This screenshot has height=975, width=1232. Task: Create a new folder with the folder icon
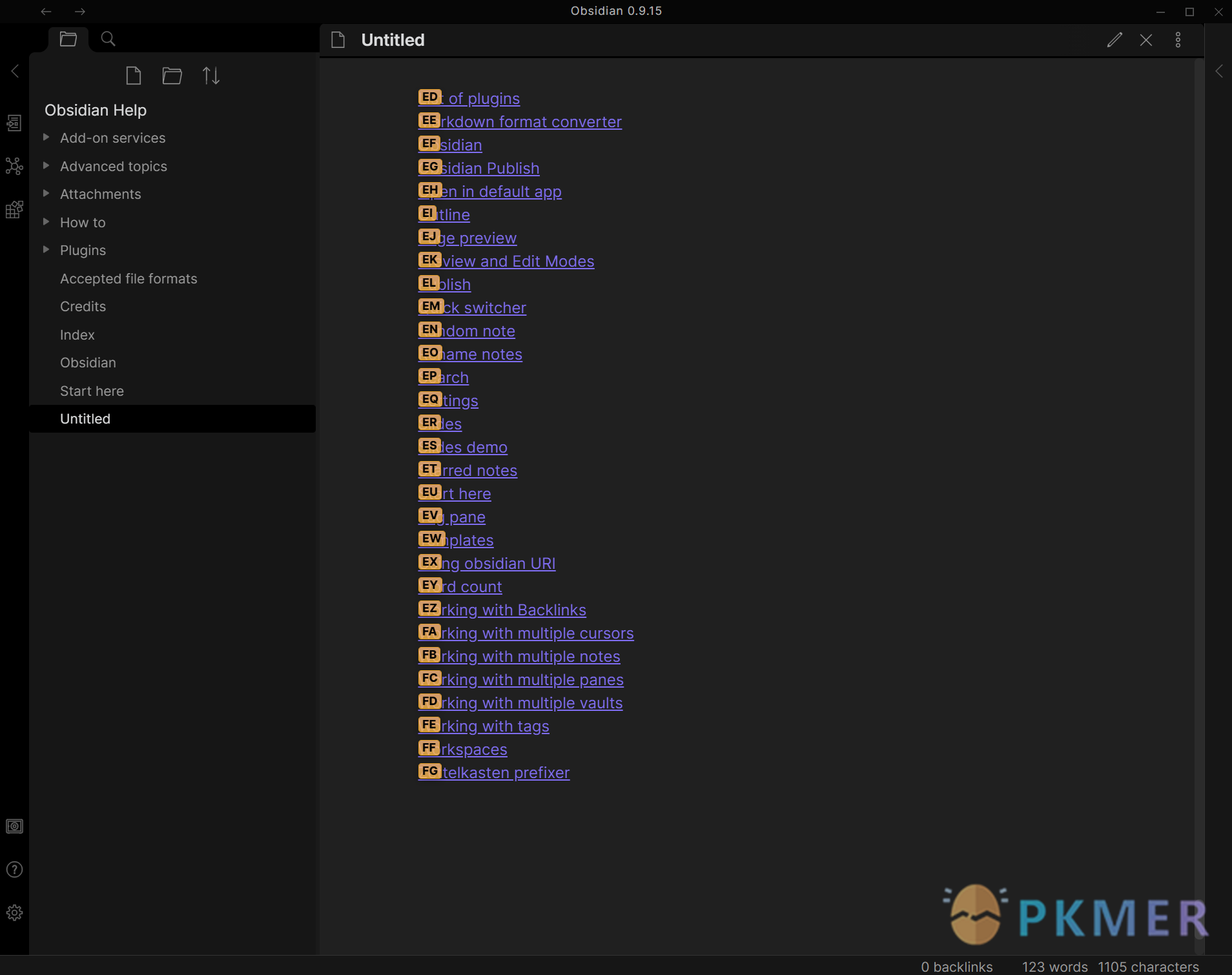172,76
